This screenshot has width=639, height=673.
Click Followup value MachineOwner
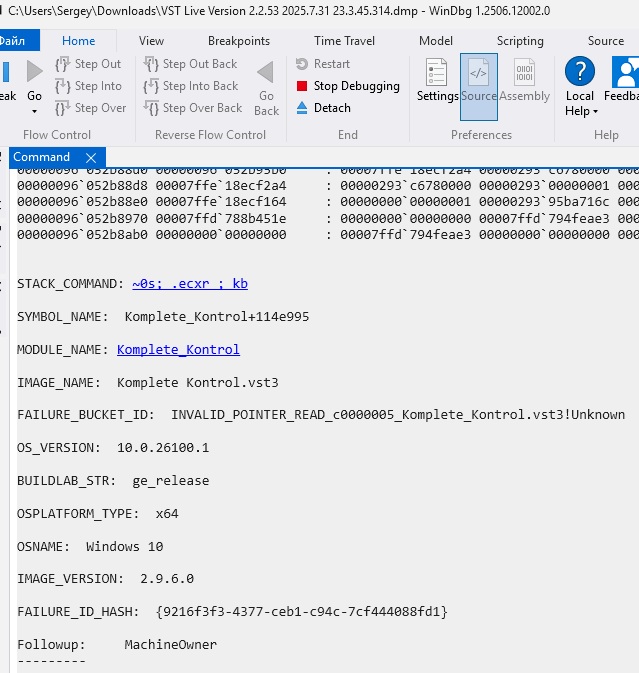click(x=171, y=644)
